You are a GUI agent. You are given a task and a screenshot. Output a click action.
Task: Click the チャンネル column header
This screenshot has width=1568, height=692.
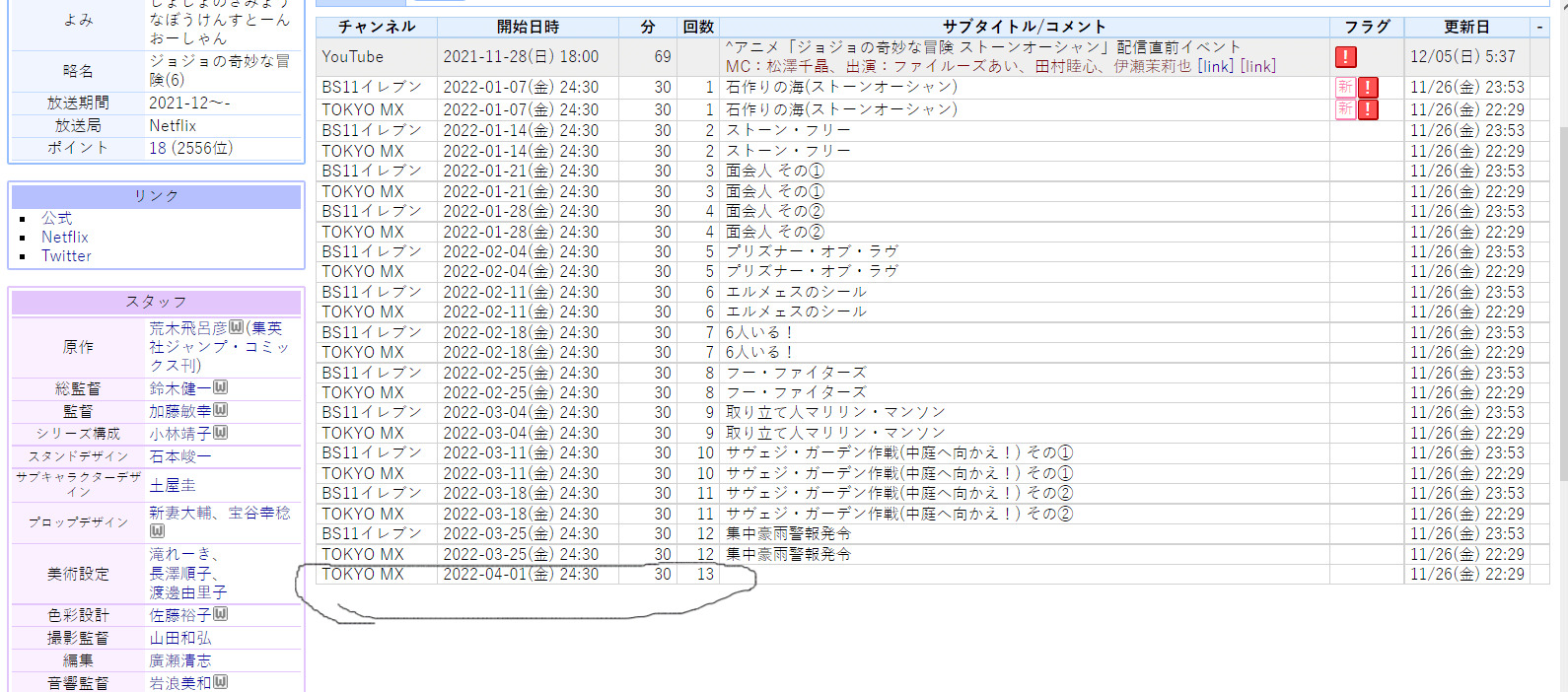(x=376, y=27)
